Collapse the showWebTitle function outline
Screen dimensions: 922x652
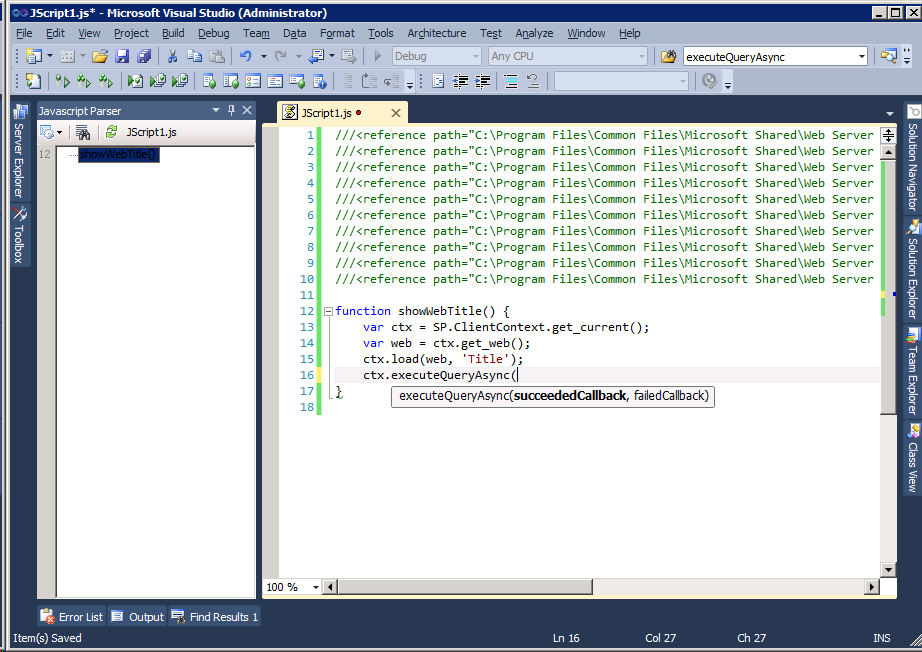329,311
